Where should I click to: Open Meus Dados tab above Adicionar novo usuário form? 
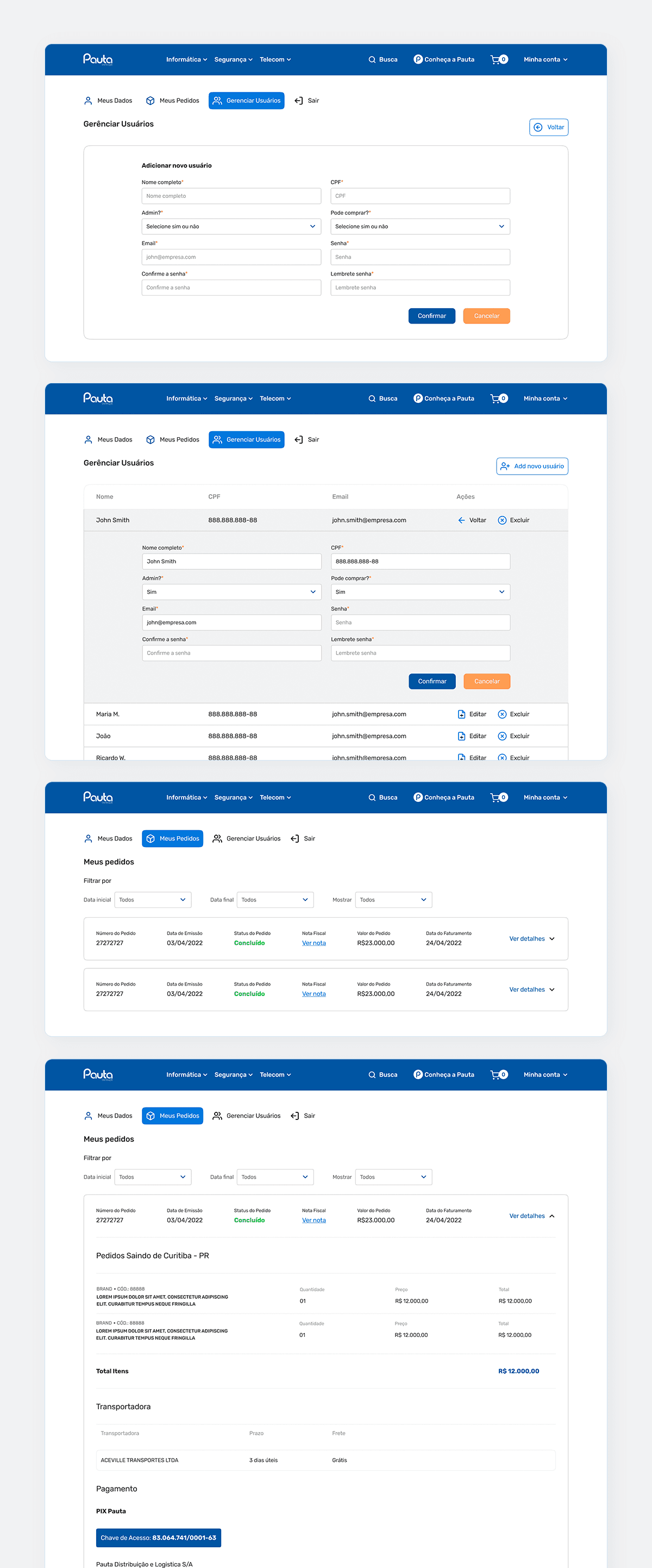pos(108,101)
